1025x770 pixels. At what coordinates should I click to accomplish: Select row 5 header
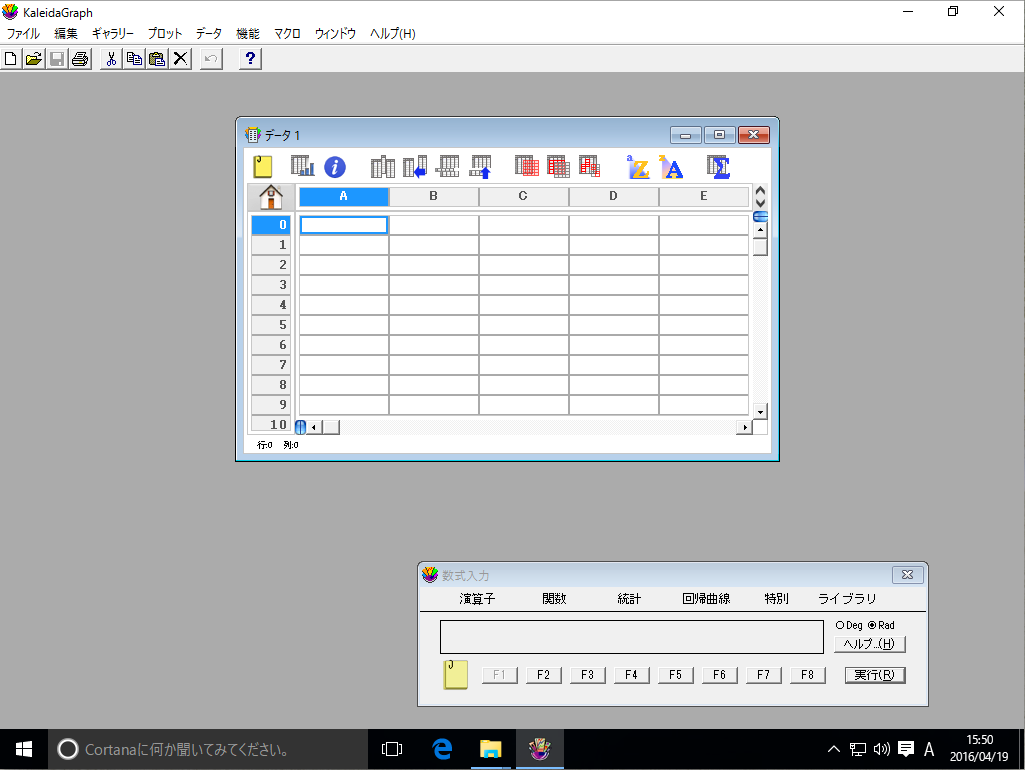tap(271, 324)
